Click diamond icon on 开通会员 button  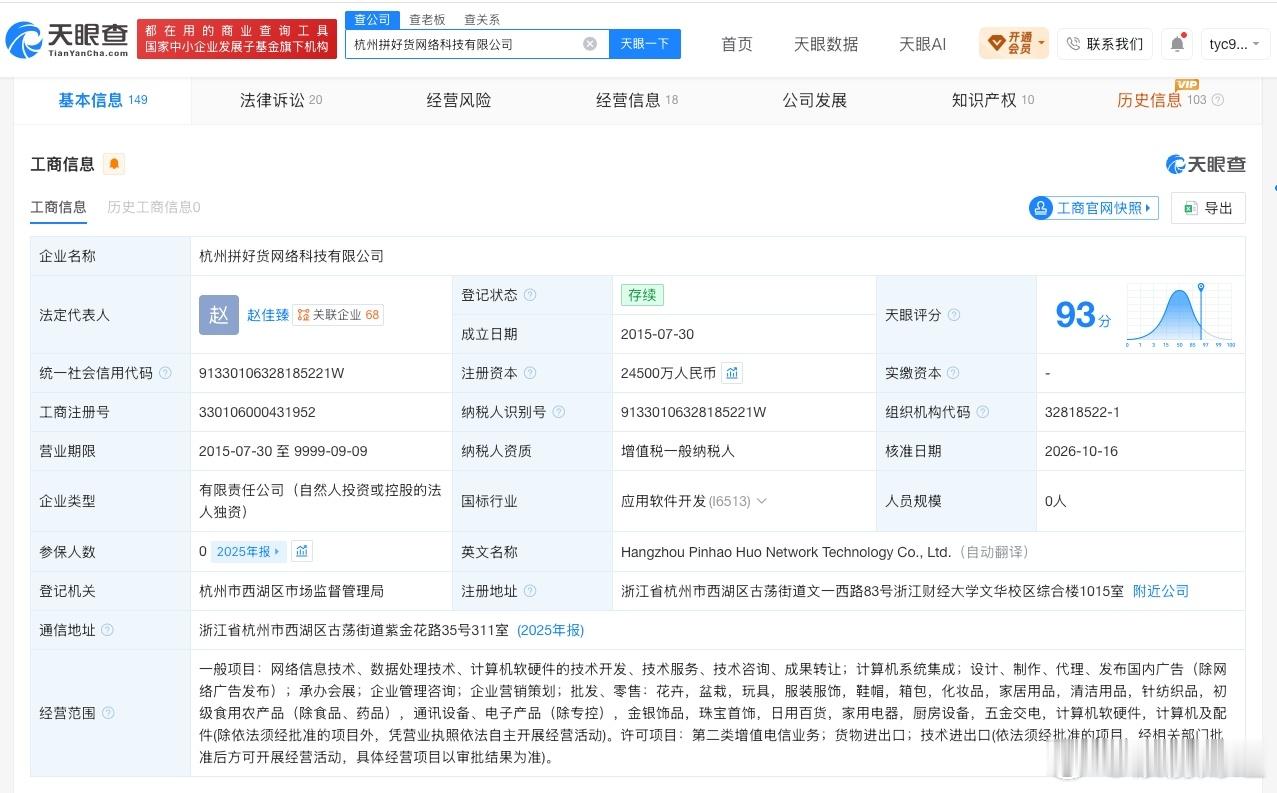pos(996,43)
